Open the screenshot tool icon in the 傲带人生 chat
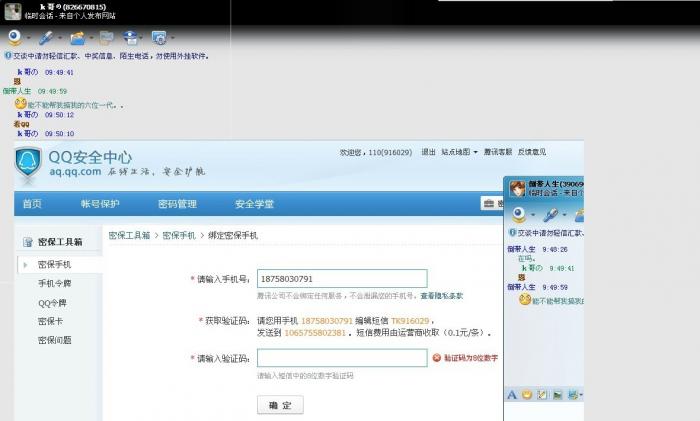The width and height of the screenshot is (700, 421). pyautogui.click(x=572, y=395)
